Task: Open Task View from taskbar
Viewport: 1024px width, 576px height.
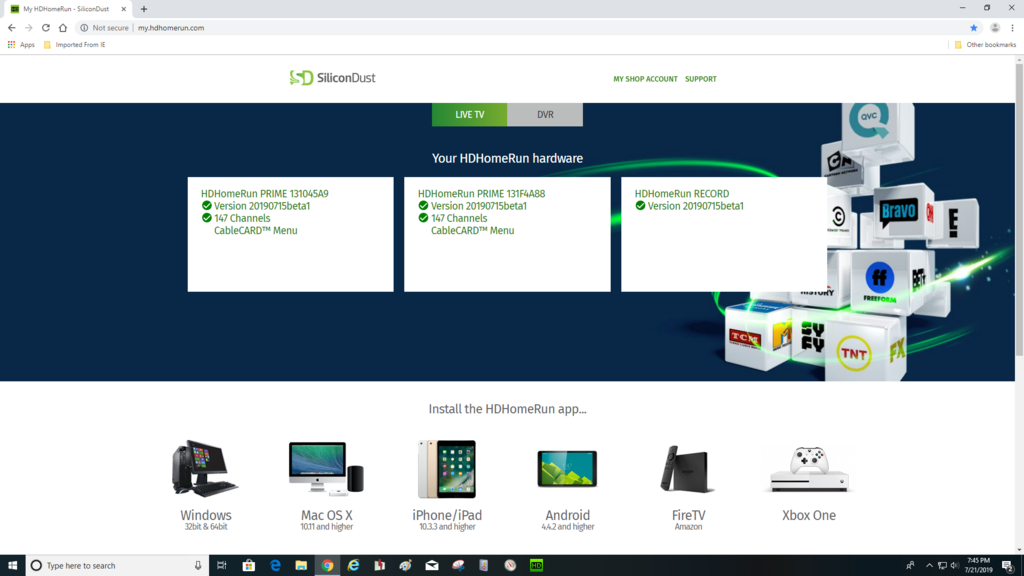Action: click(x=222, y=566)
